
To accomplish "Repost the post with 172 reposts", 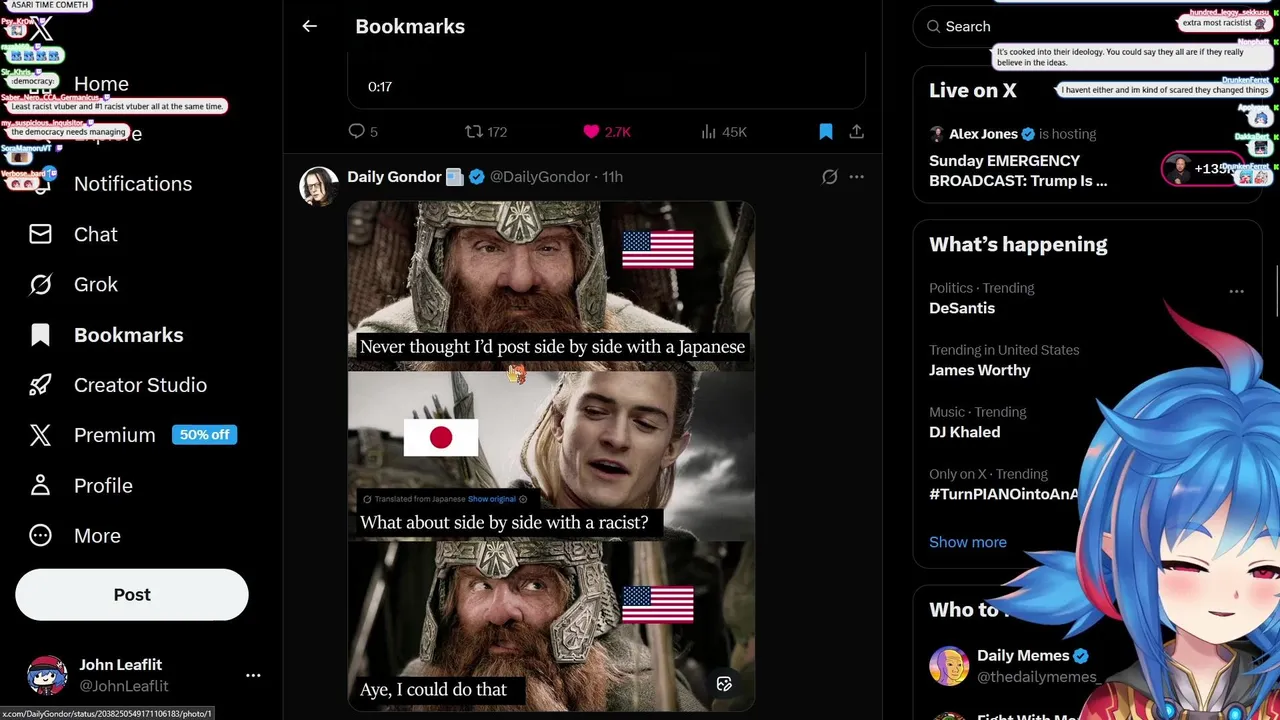I will pyautogui.click(x=486, y=131).
